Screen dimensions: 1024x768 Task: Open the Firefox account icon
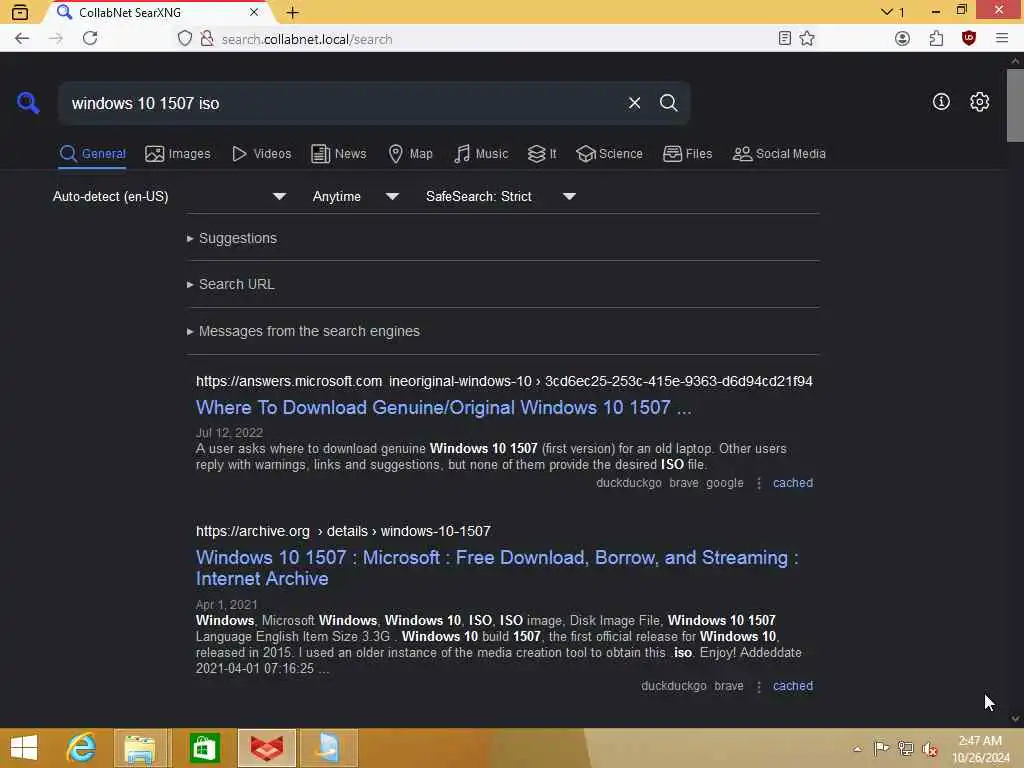tap(903, 39)
